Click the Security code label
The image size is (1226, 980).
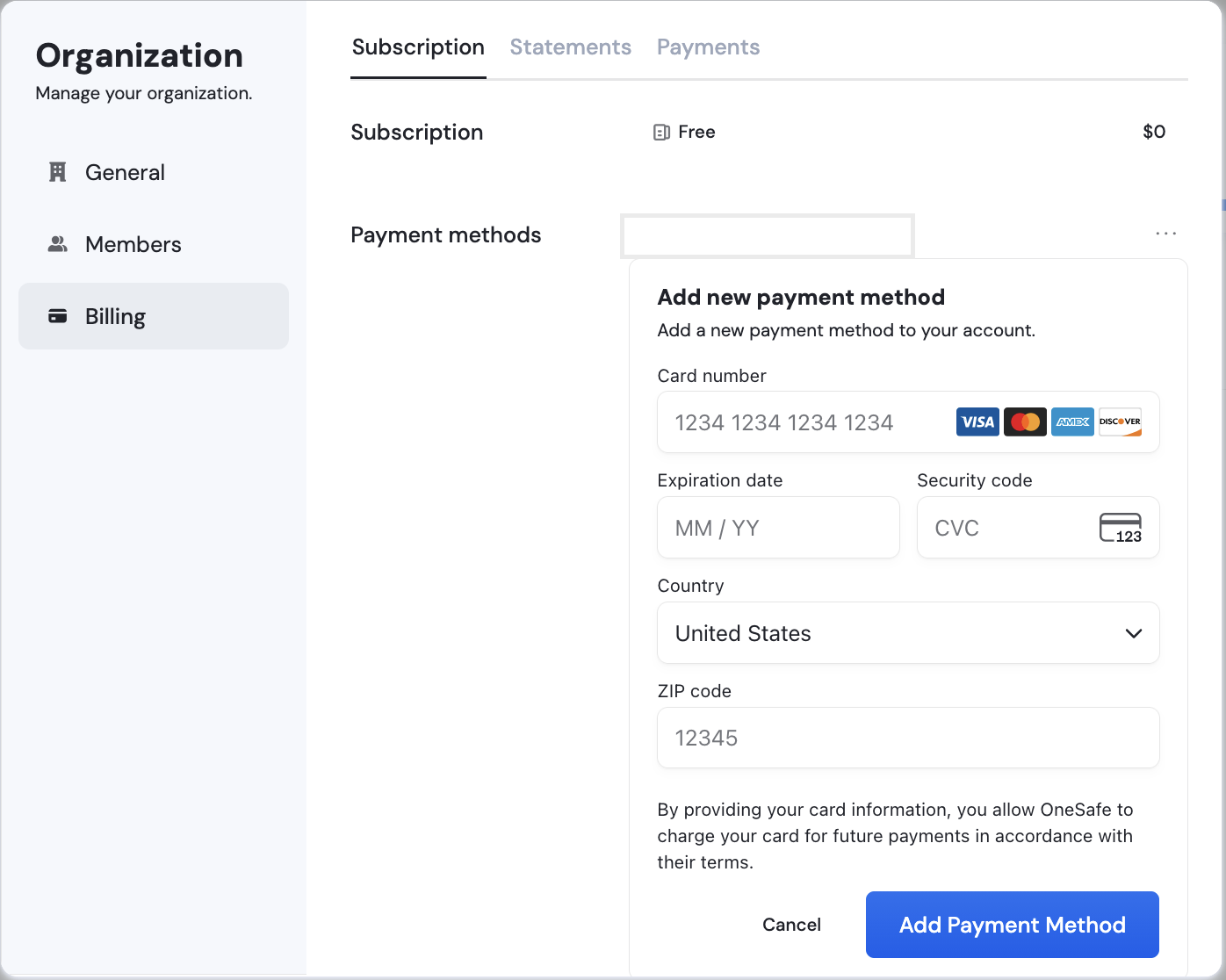pos(975,480)
